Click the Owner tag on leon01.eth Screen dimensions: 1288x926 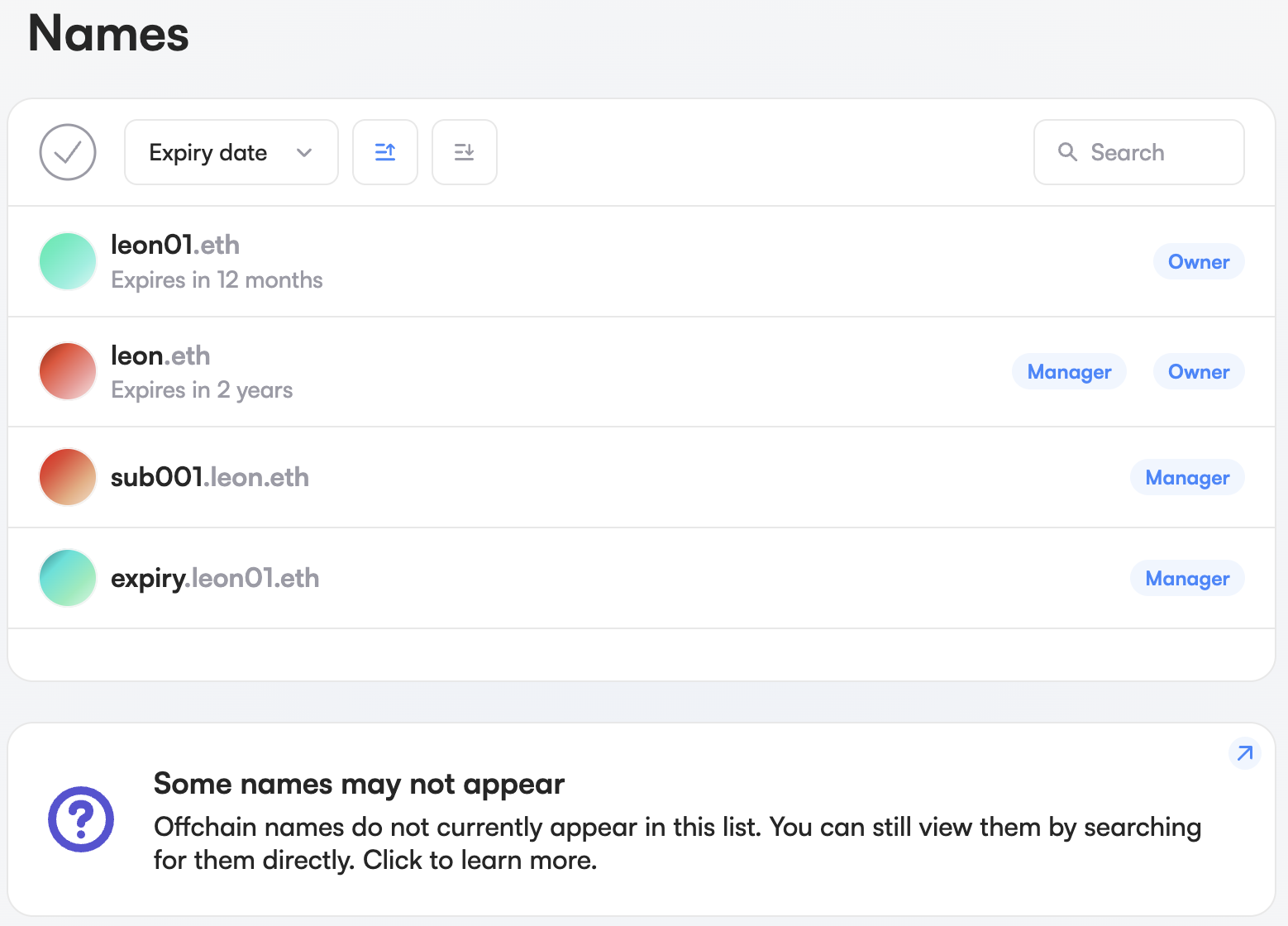point(1198,261)
